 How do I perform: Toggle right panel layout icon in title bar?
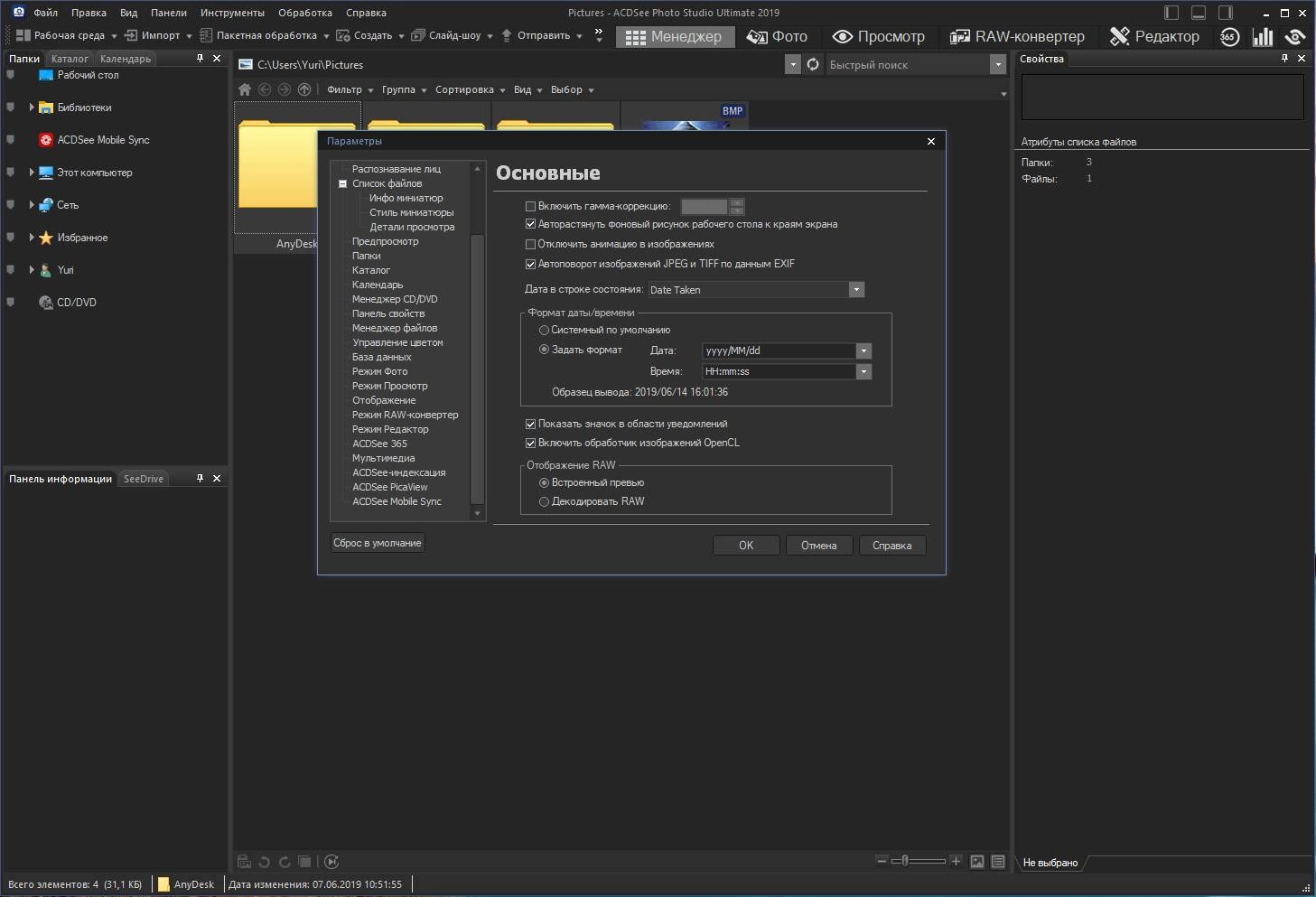[x=1226, y=13]
